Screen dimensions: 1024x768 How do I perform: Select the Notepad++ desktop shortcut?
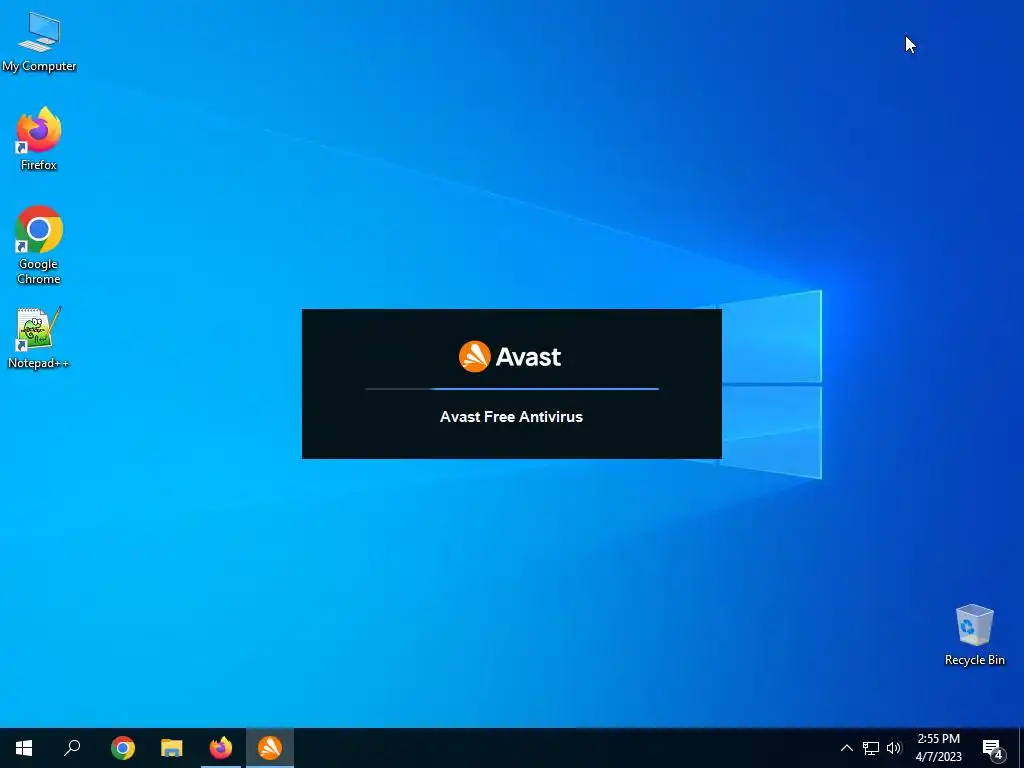(x=39, y=338)
